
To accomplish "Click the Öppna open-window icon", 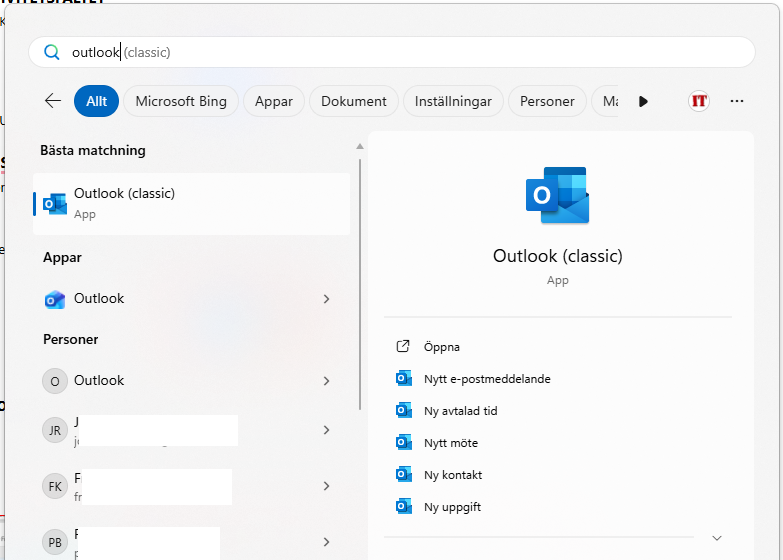I will coord(402,346).
